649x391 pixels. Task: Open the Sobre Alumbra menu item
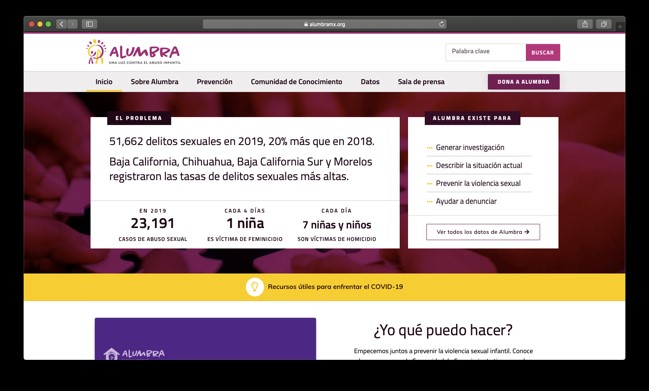click(x=154, y=82)
